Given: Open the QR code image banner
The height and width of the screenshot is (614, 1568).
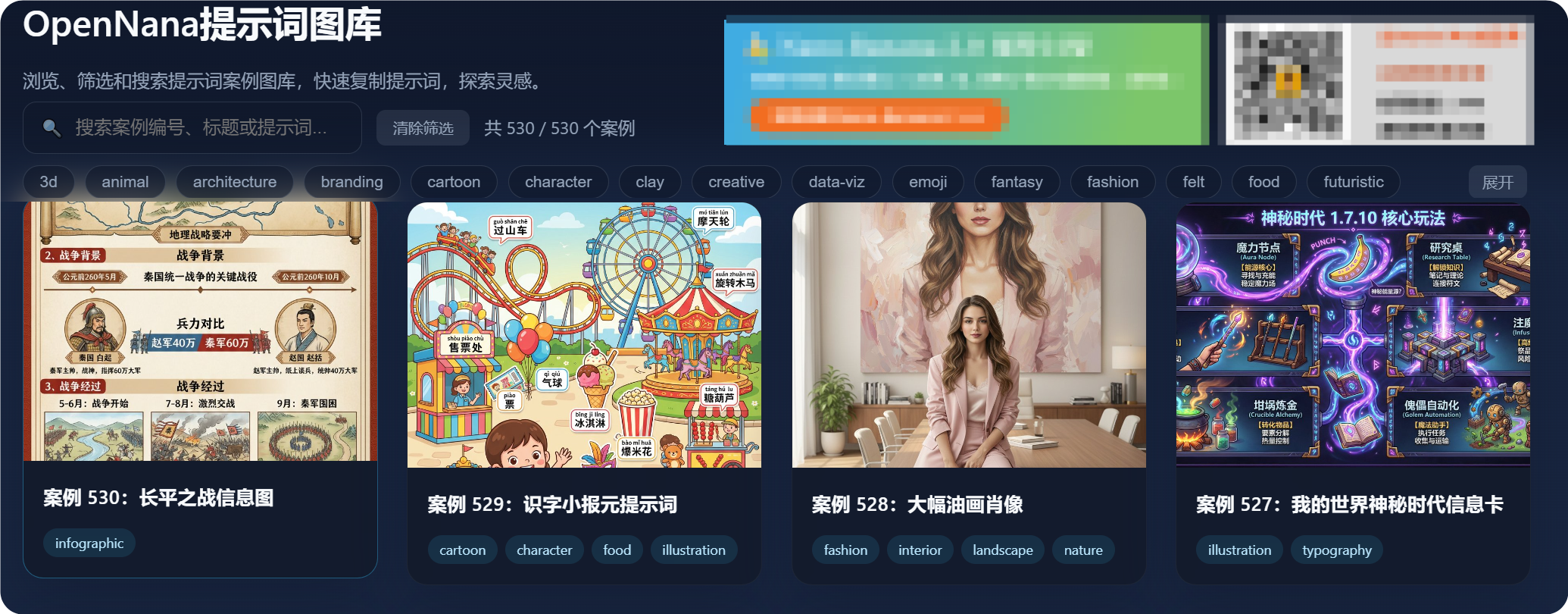Looking at the screenshot, I should (x=1376, y=80).
